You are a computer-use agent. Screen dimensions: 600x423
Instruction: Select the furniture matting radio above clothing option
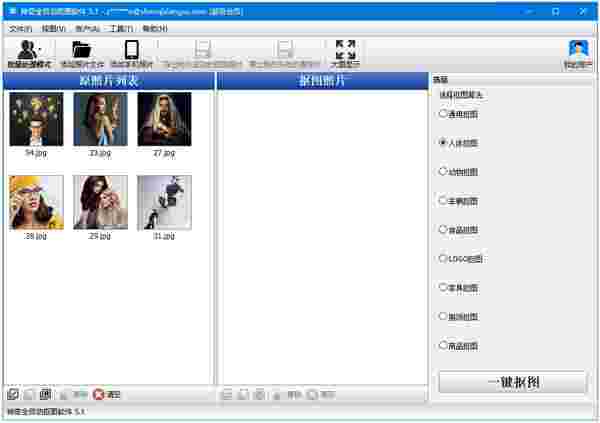point(443,287)
